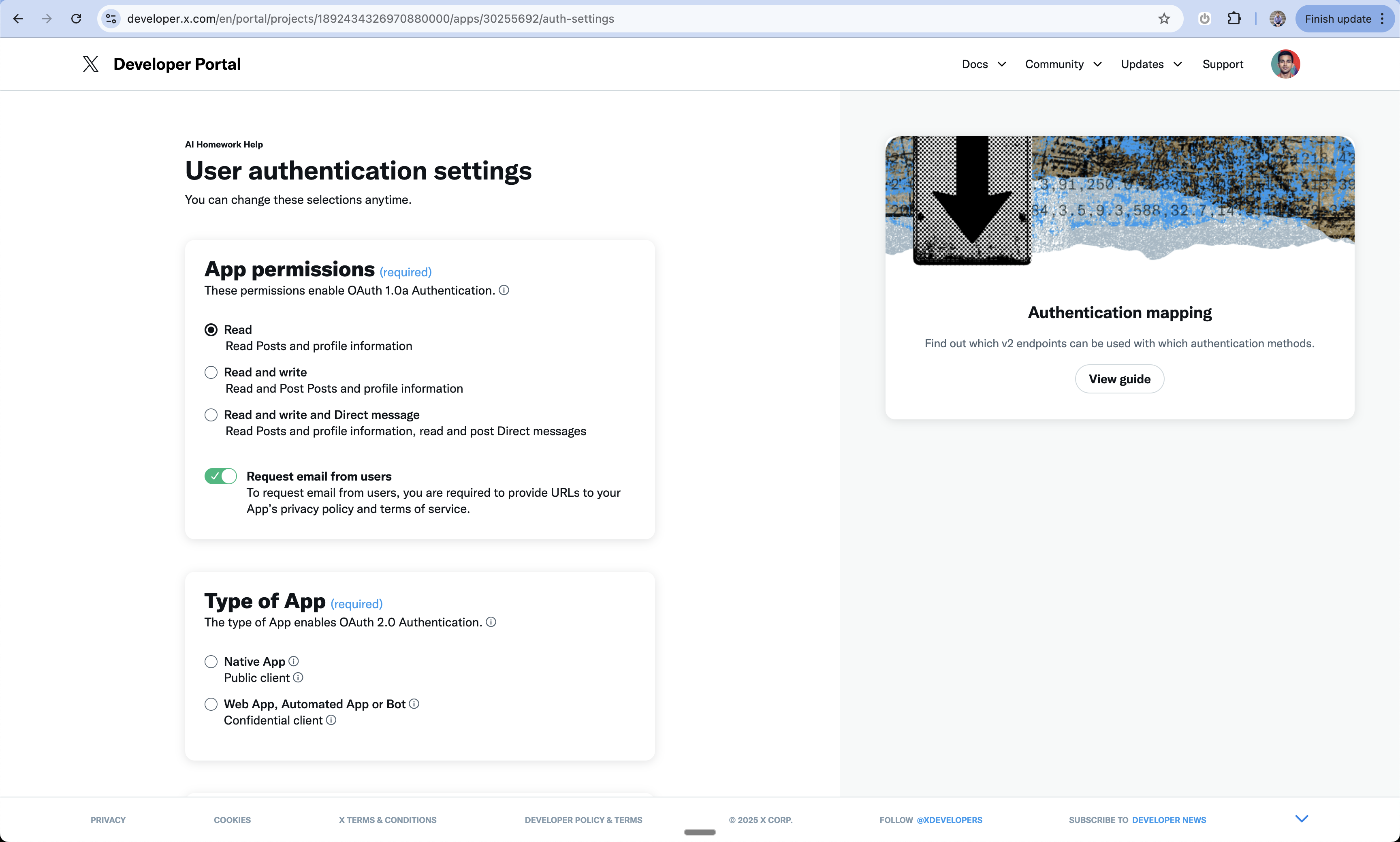1400x842 pixels.
Task: Collapse the footer with chevron arrow
Action: [1301, 819]
